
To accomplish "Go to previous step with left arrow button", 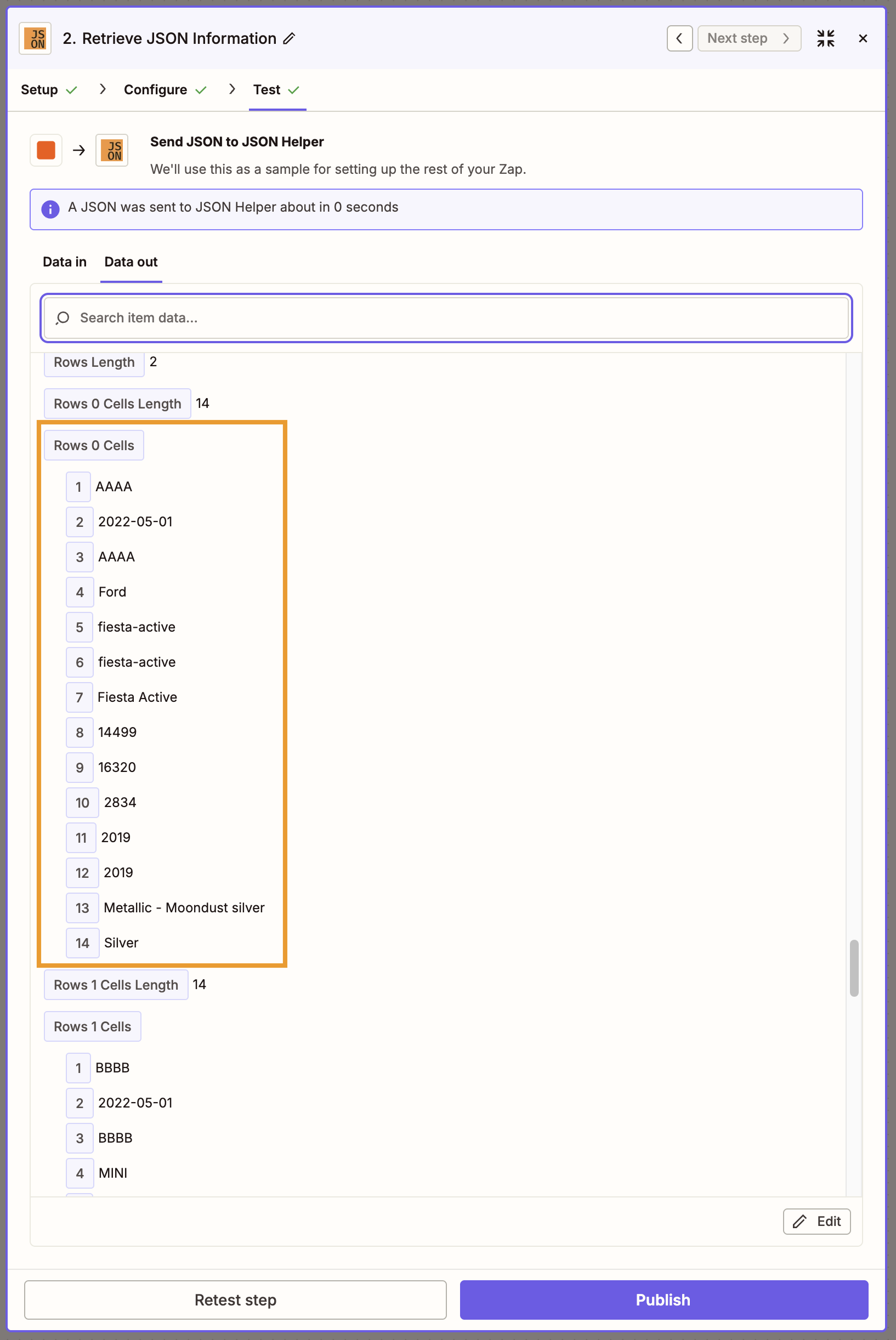I will (x=679, y=38).
